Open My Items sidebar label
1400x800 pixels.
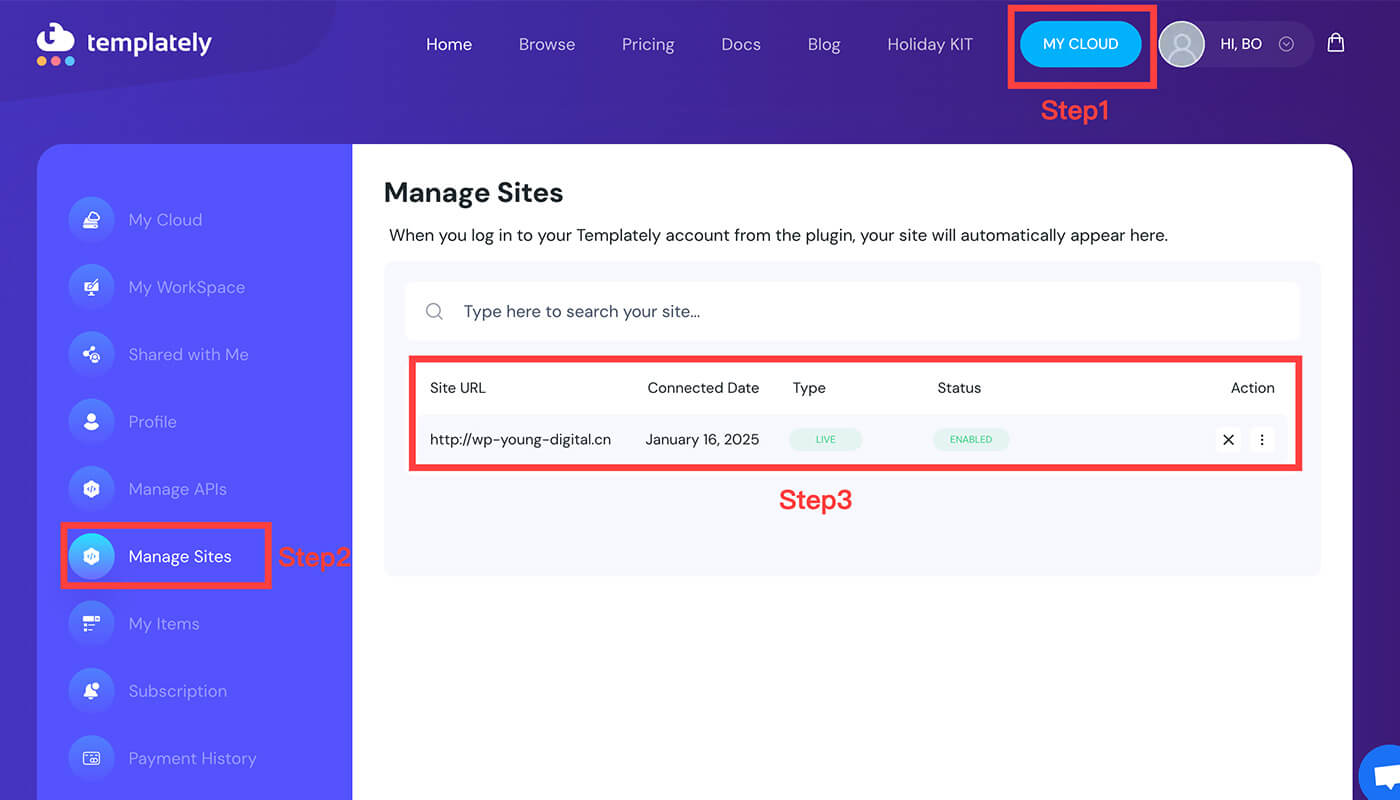pyautogui.click(x=164, y=624)
